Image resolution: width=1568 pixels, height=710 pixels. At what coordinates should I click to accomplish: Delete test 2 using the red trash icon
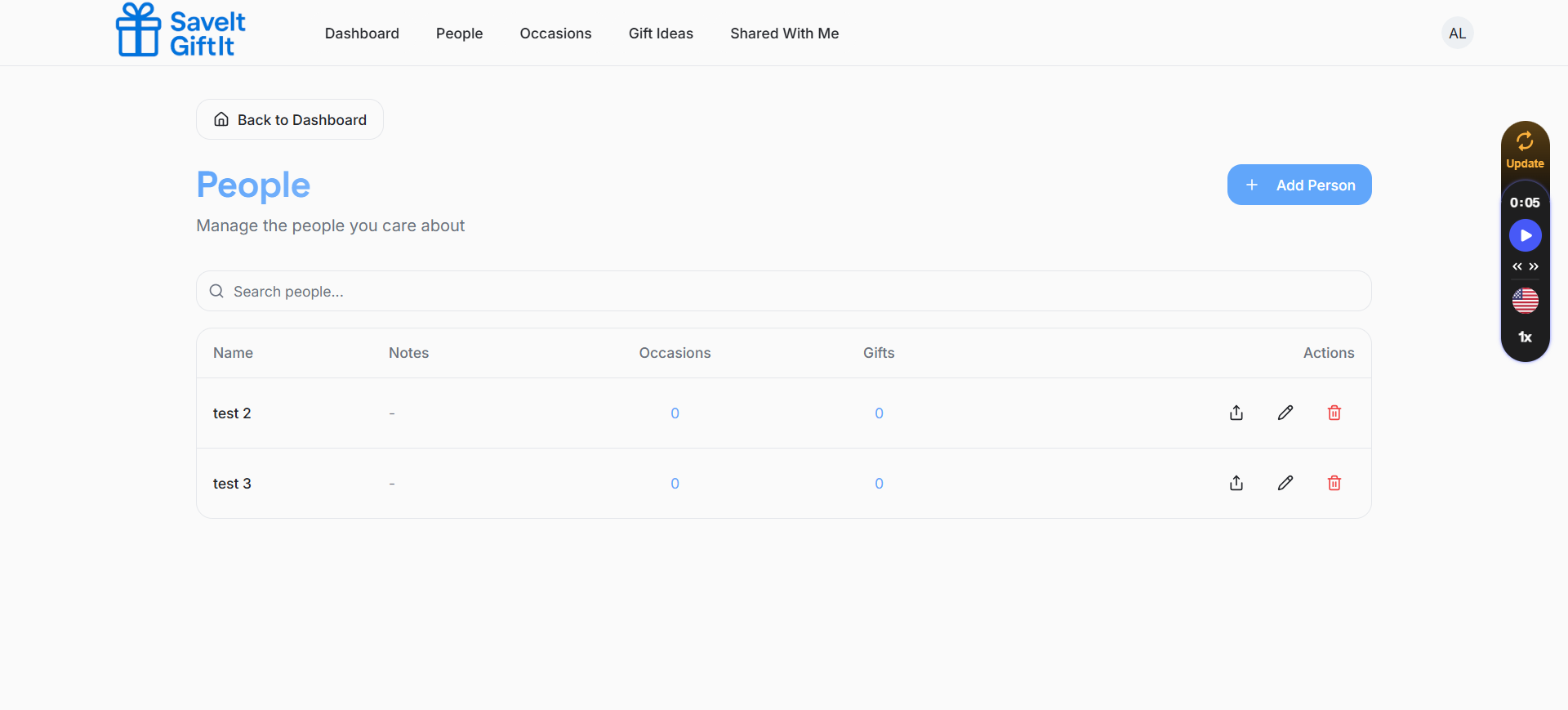[1334, 413]
